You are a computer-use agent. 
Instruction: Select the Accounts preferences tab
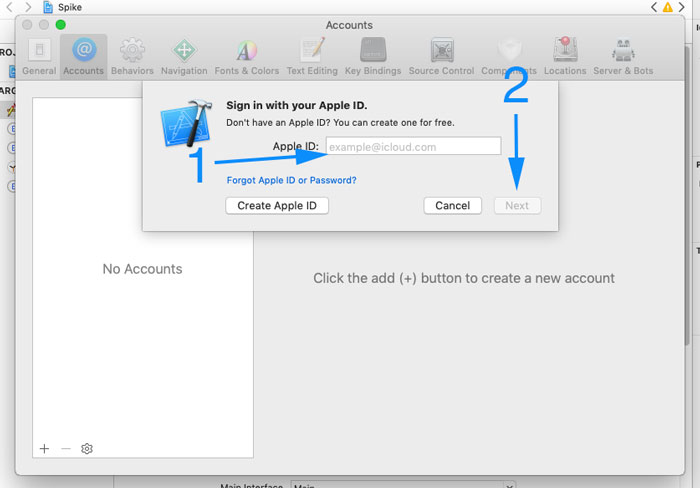coord(83,57)
